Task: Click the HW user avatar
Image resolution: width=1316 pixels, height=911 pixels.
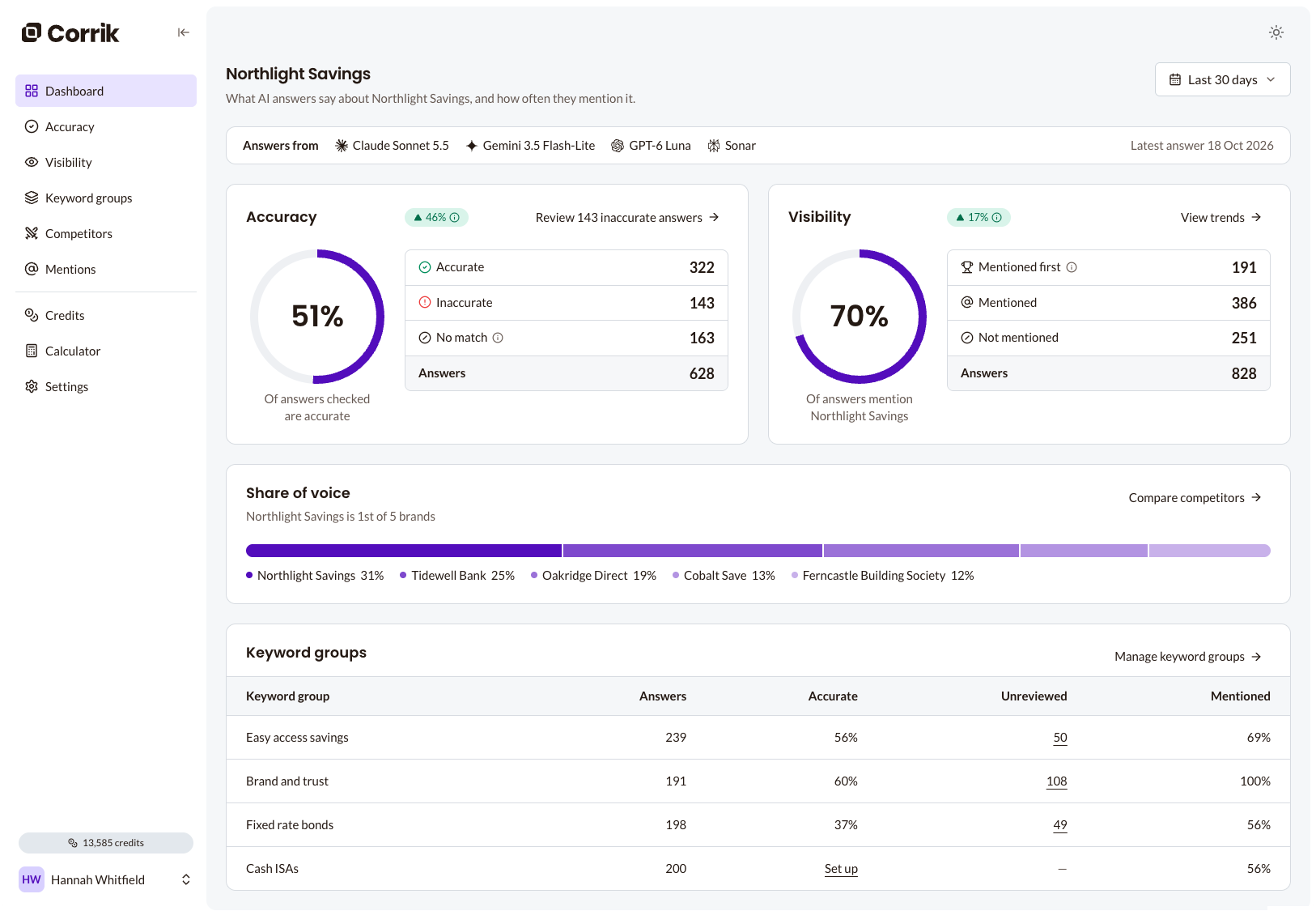Action: (32, 879)
